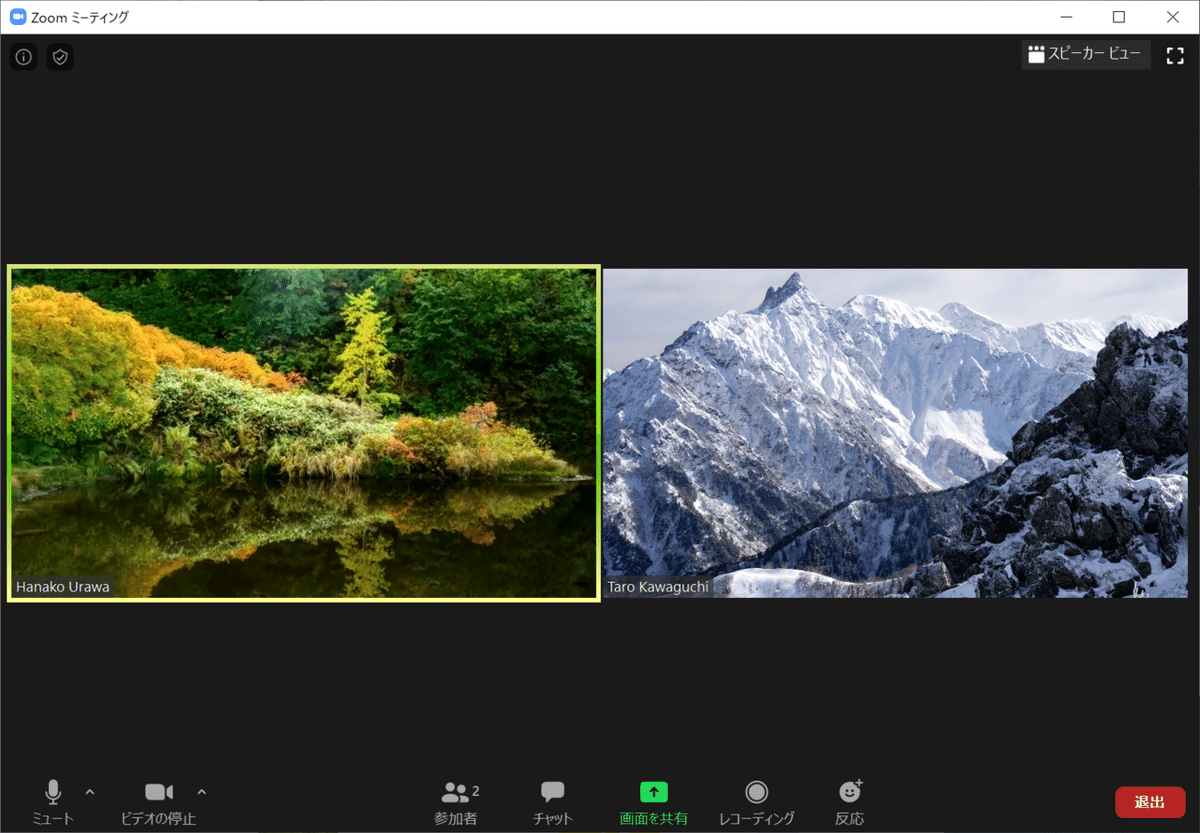The image size is (1200, 833).
Task: Start screen sharing (画面を共有)
Action: click(x=653, y=803)
